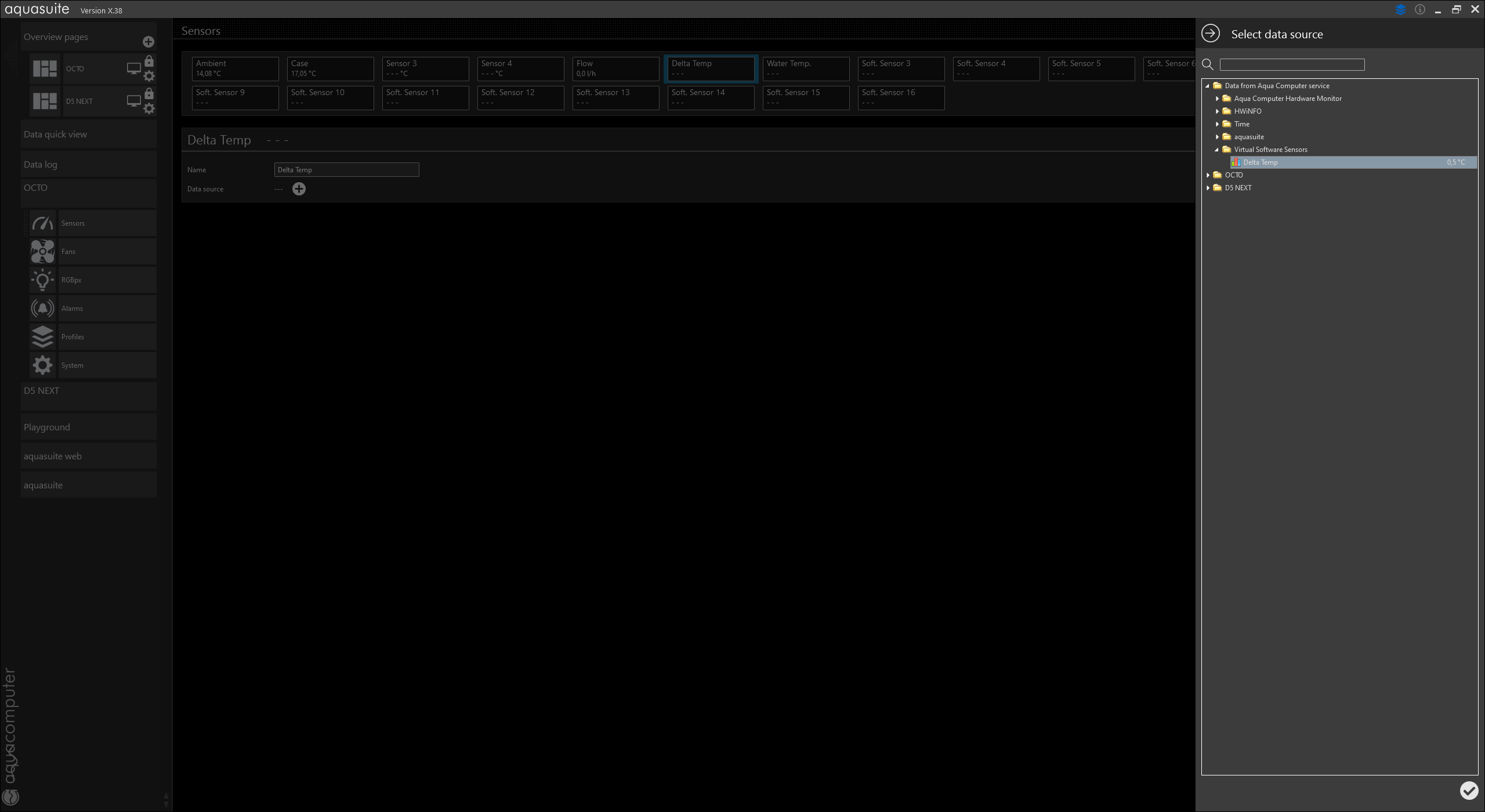Click the add data source plus icon

(x=299, y=189)
